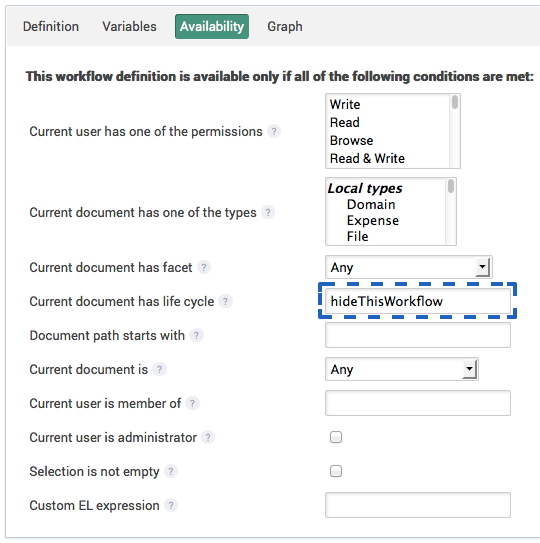Open help icon beside permissions condition

(x=274, y=132)
